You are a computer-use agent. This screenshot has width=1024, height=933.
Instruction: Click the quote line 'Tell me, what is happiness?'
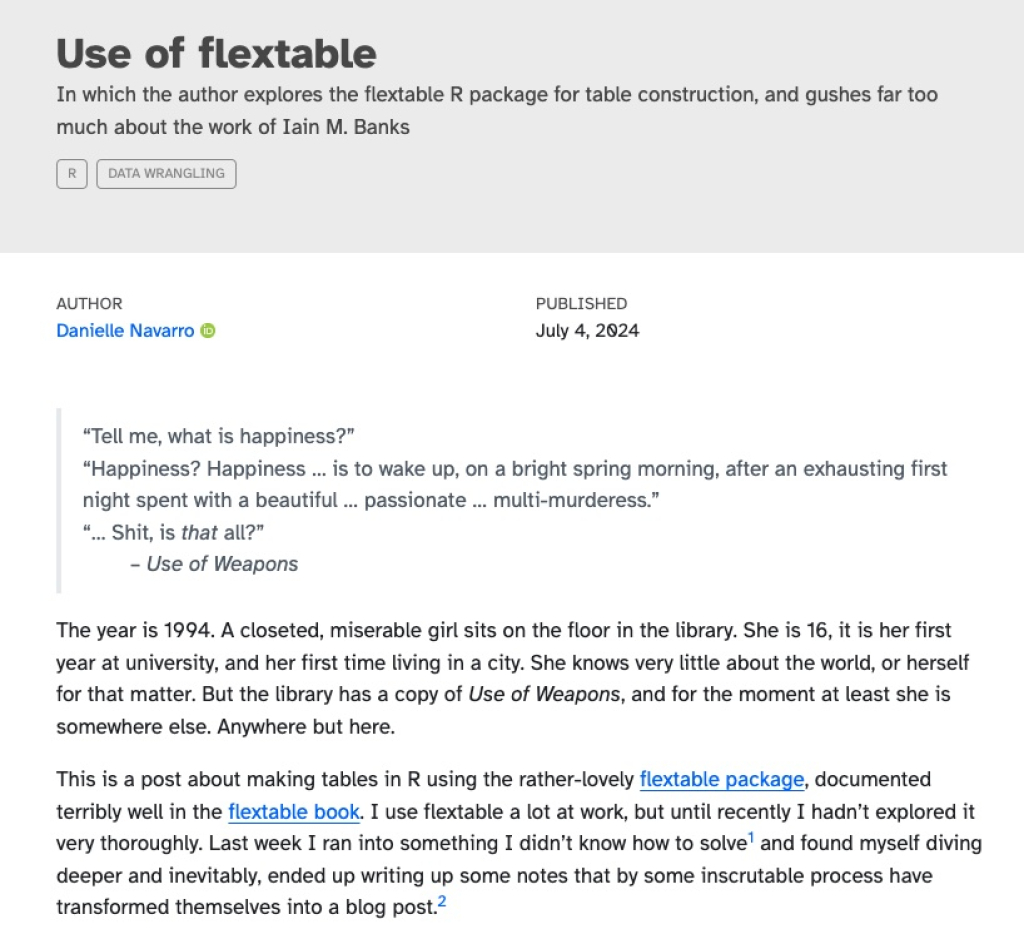click(x=218, y=436)
